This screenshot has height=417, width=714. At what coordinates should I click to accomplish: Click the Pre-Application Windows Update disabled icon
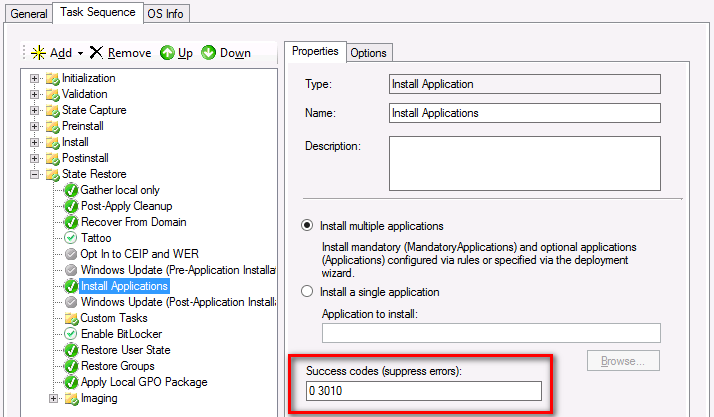71,270
